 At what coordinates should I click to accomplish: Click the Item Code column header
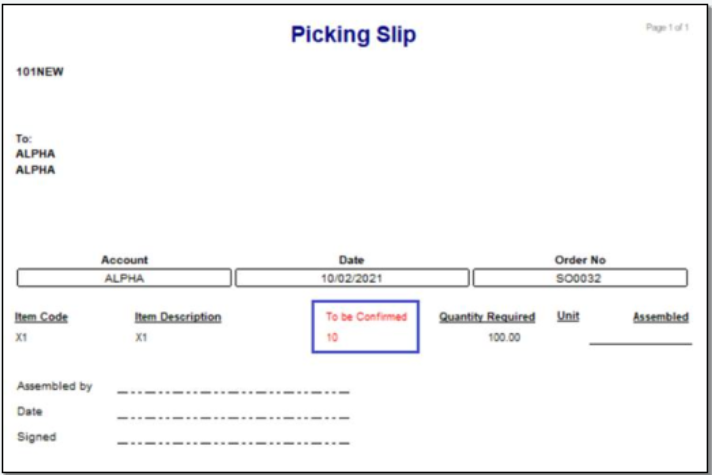point(41,317)
